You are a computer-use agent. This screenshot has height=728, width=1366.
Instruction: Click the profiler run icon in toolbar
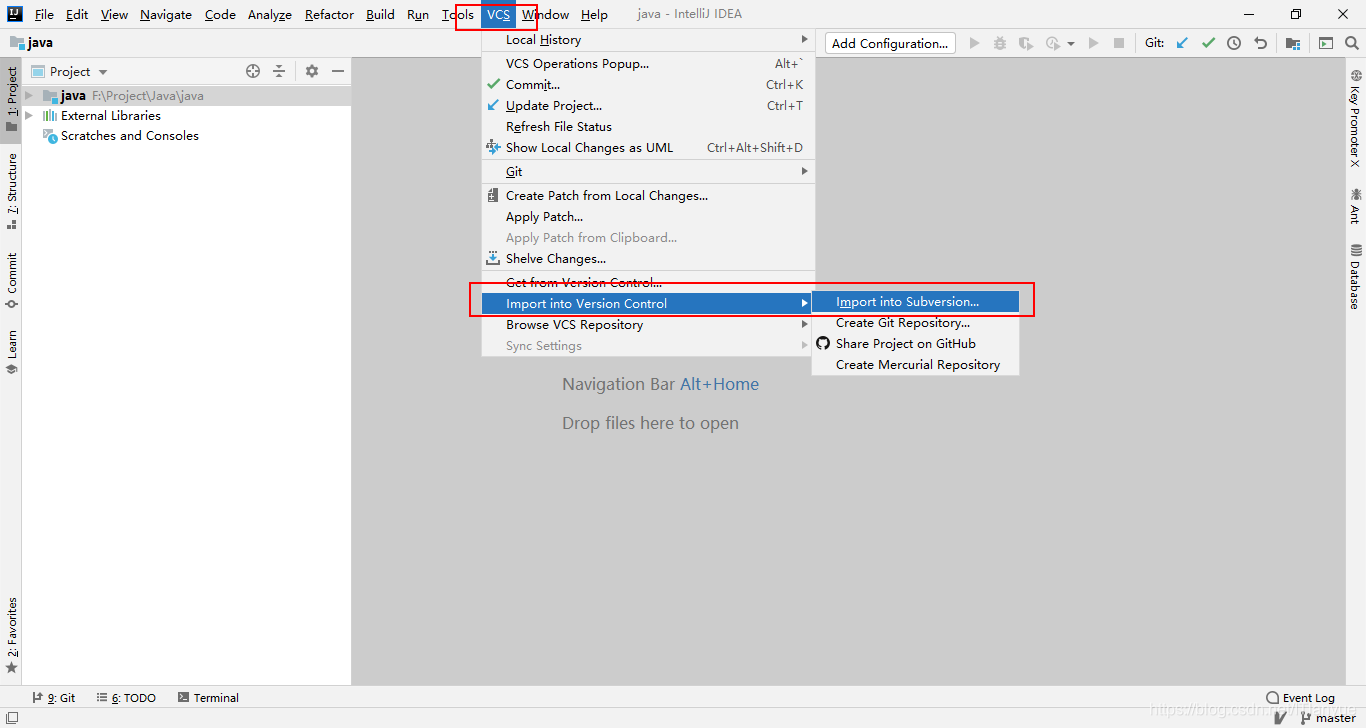tap(1053, 43)
